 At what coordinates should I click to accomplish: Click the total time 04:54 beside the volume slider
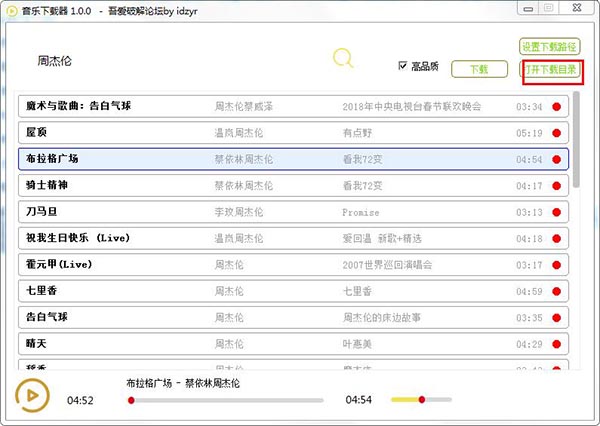(359, 400)
